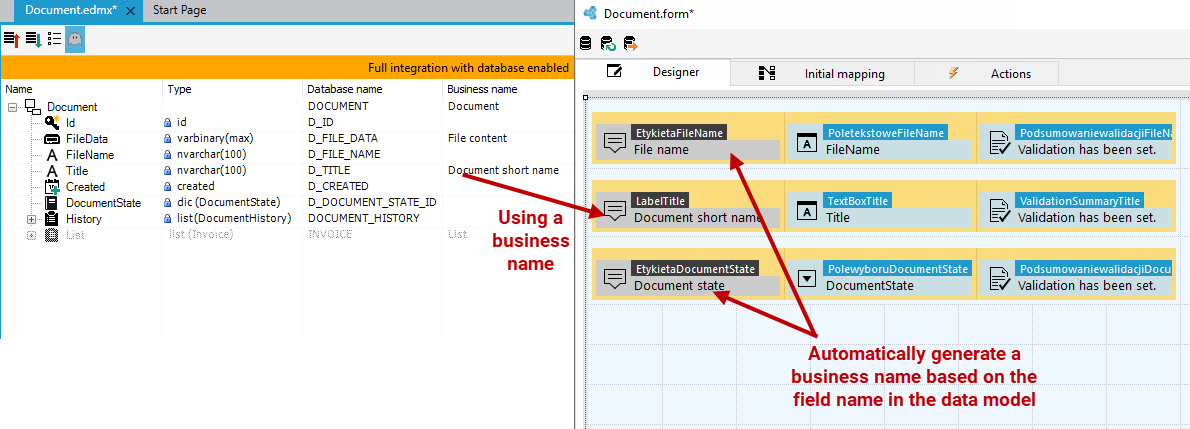Click the label icon in EtykietaFileName control

coord(614,143)
